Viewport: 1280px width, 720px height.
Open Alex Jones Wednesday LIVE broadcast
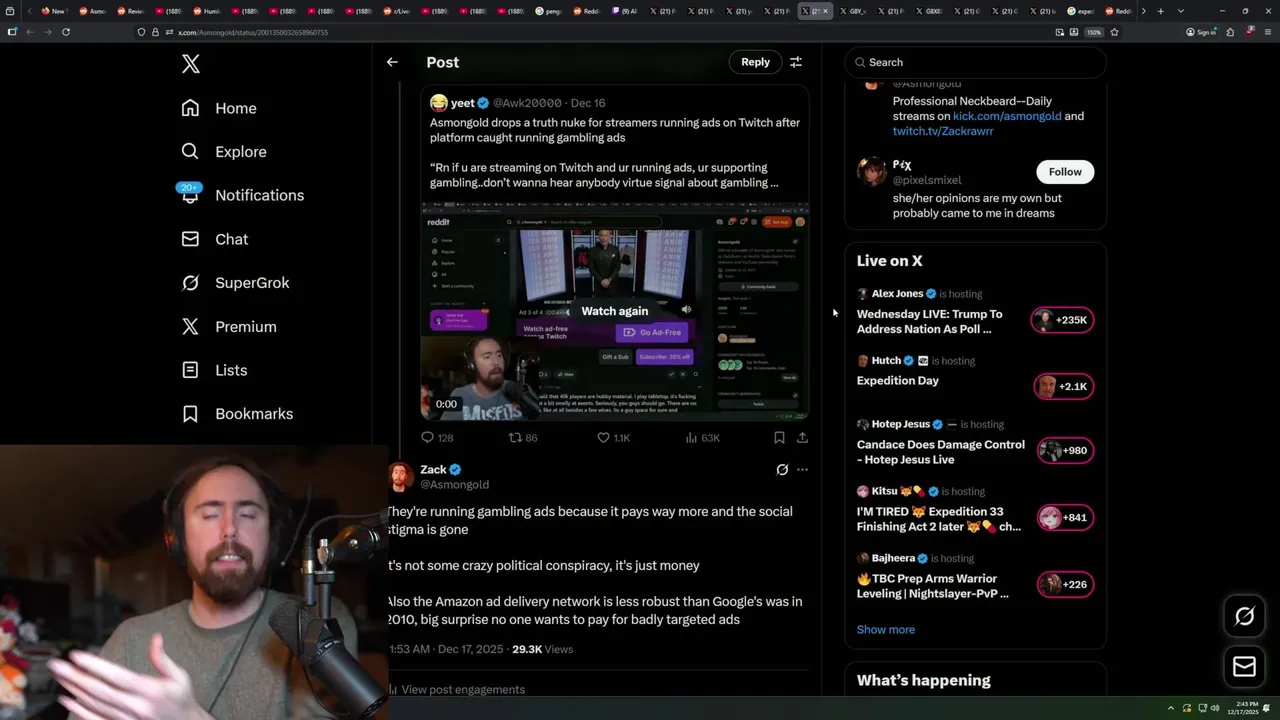coord(929,321)
